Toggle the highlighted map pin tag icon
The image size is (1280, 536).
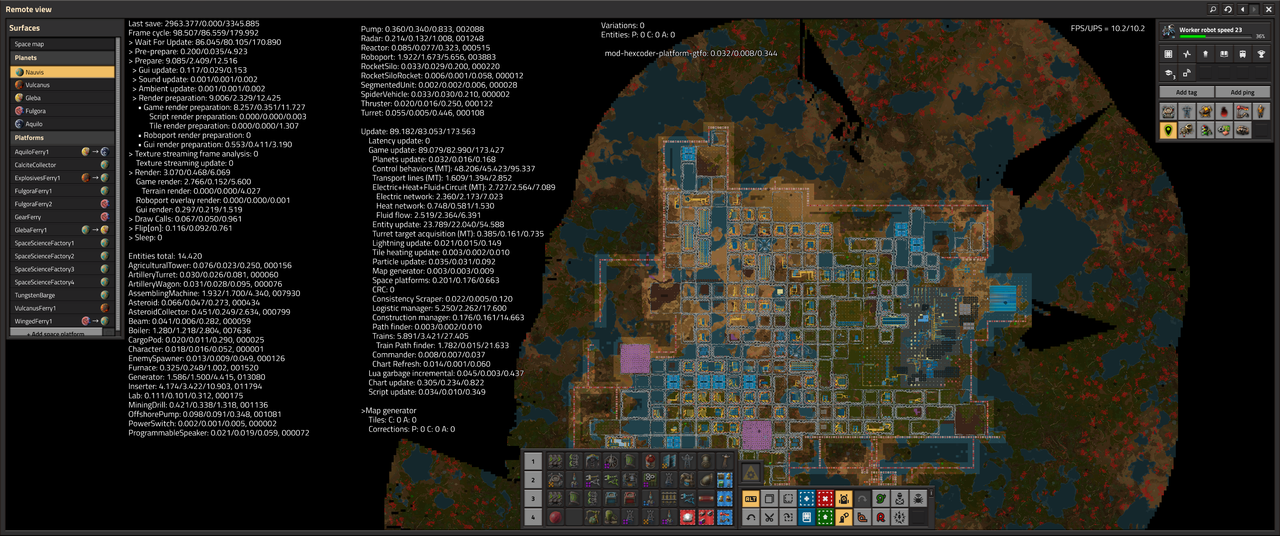1168,130
